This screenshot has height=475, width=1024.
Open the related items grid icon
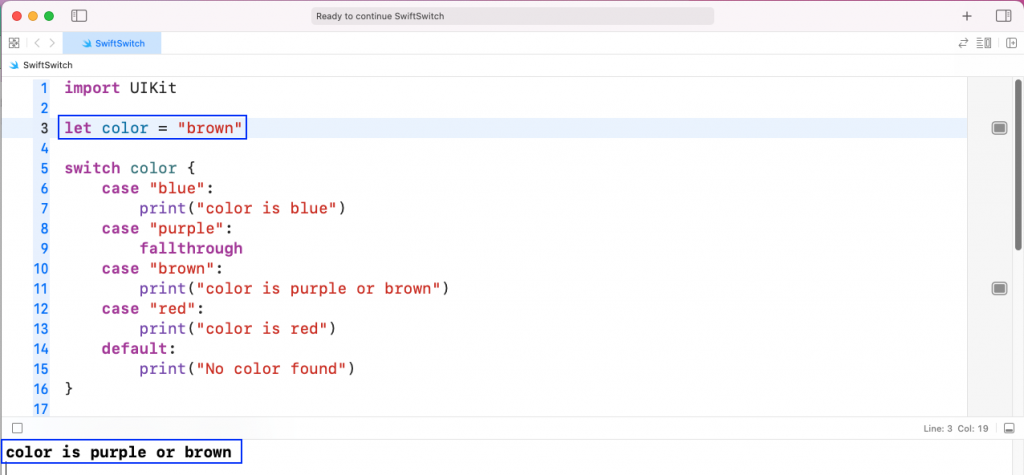click(14, 43)
